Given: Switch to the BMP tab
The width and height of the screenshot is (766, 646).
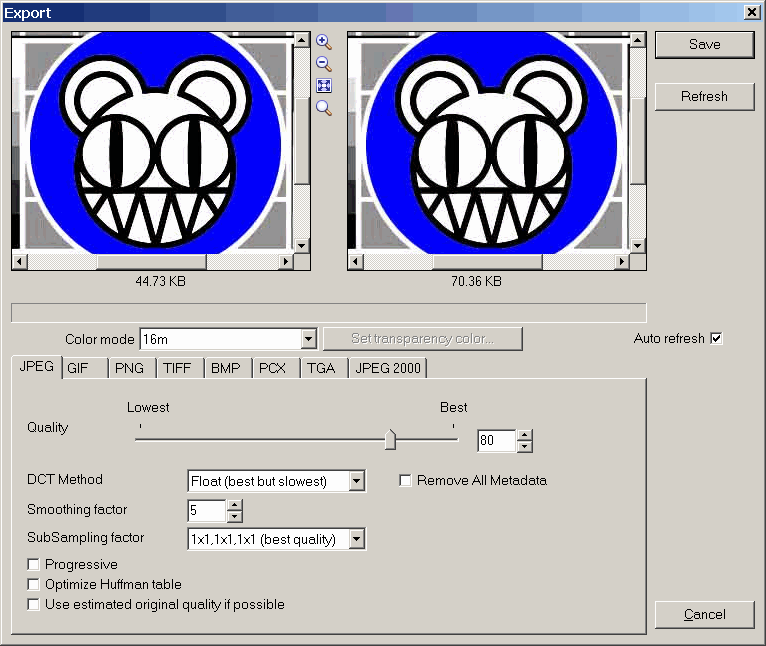Looking at the screenshot, I should 227,368.
